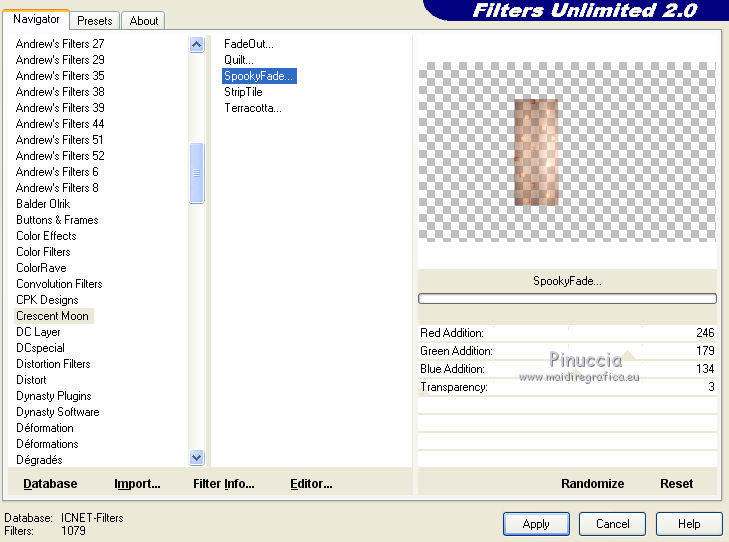This screenshot has width=729, height=542.
Task: Select the Quilt... filter
Action: point(239,60)
